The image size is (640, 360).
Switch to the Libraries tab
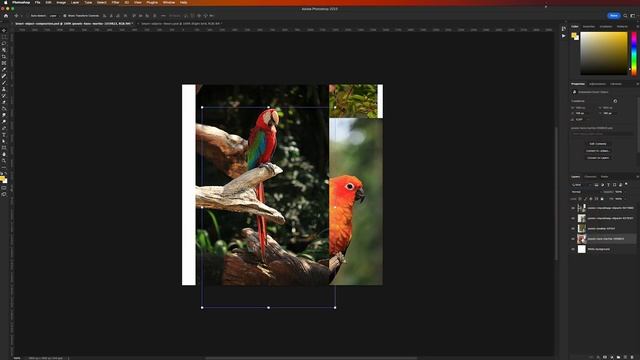coord(616,84)
